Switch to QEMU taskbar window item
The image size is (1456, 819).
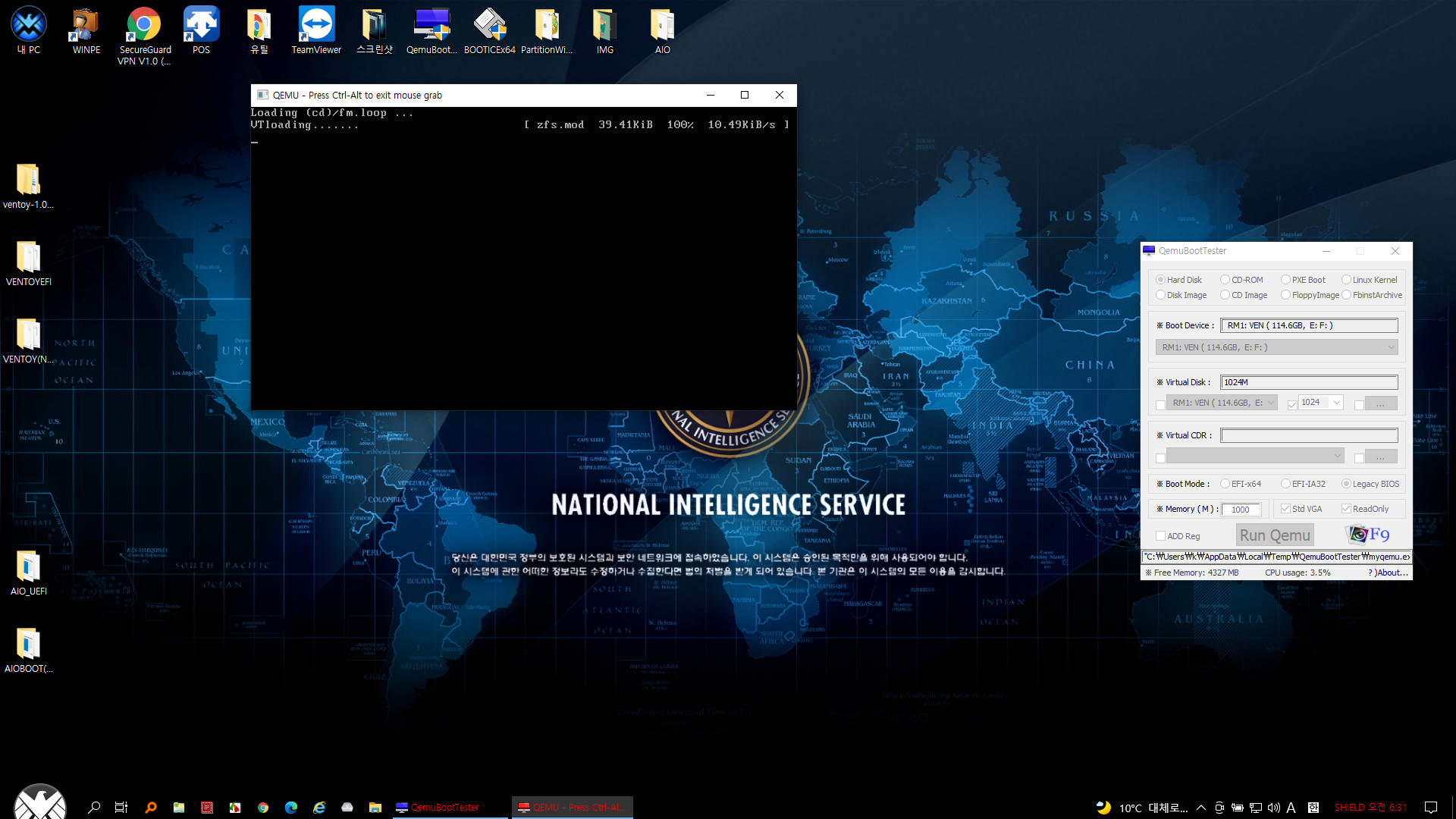[573, 808]
